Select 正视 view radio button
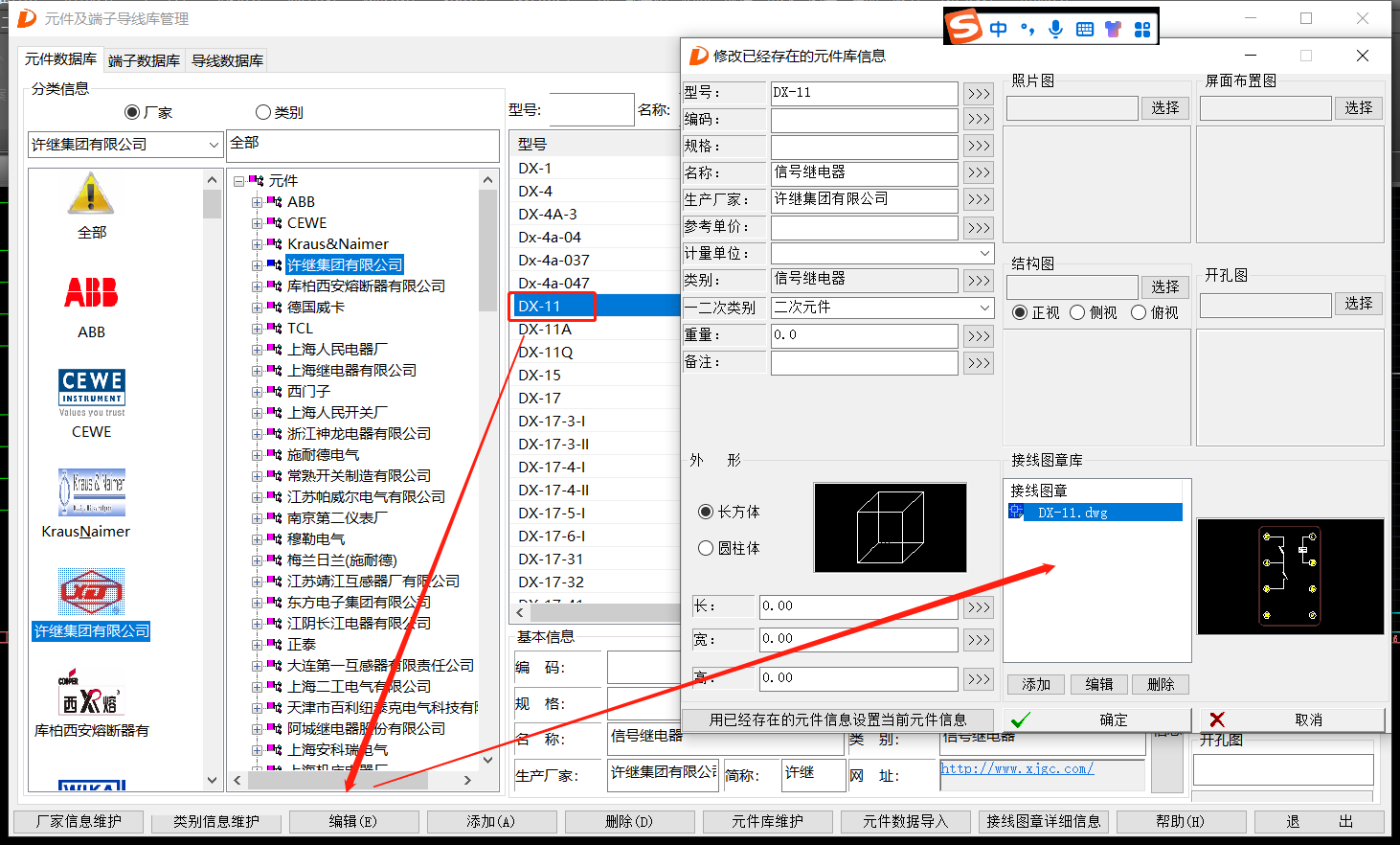This screenshot has height=845, width=1400. (x=1020, y=312)
